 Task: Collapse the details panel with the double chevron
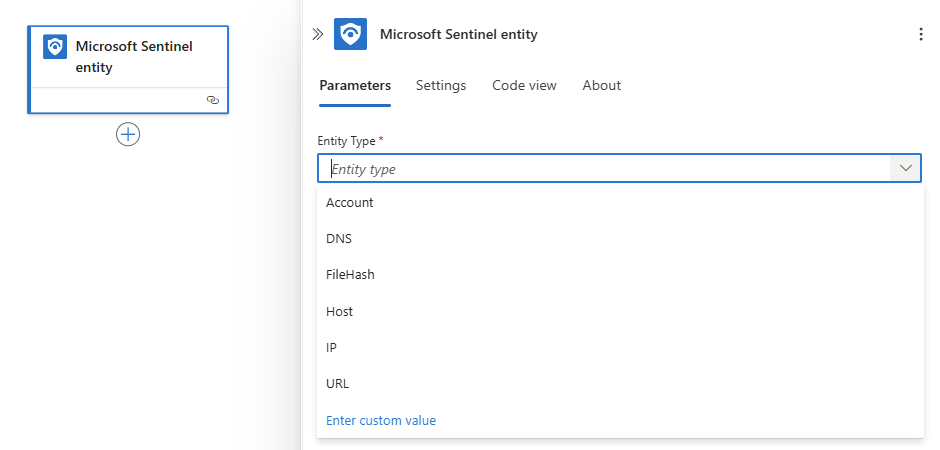point(318,34)
